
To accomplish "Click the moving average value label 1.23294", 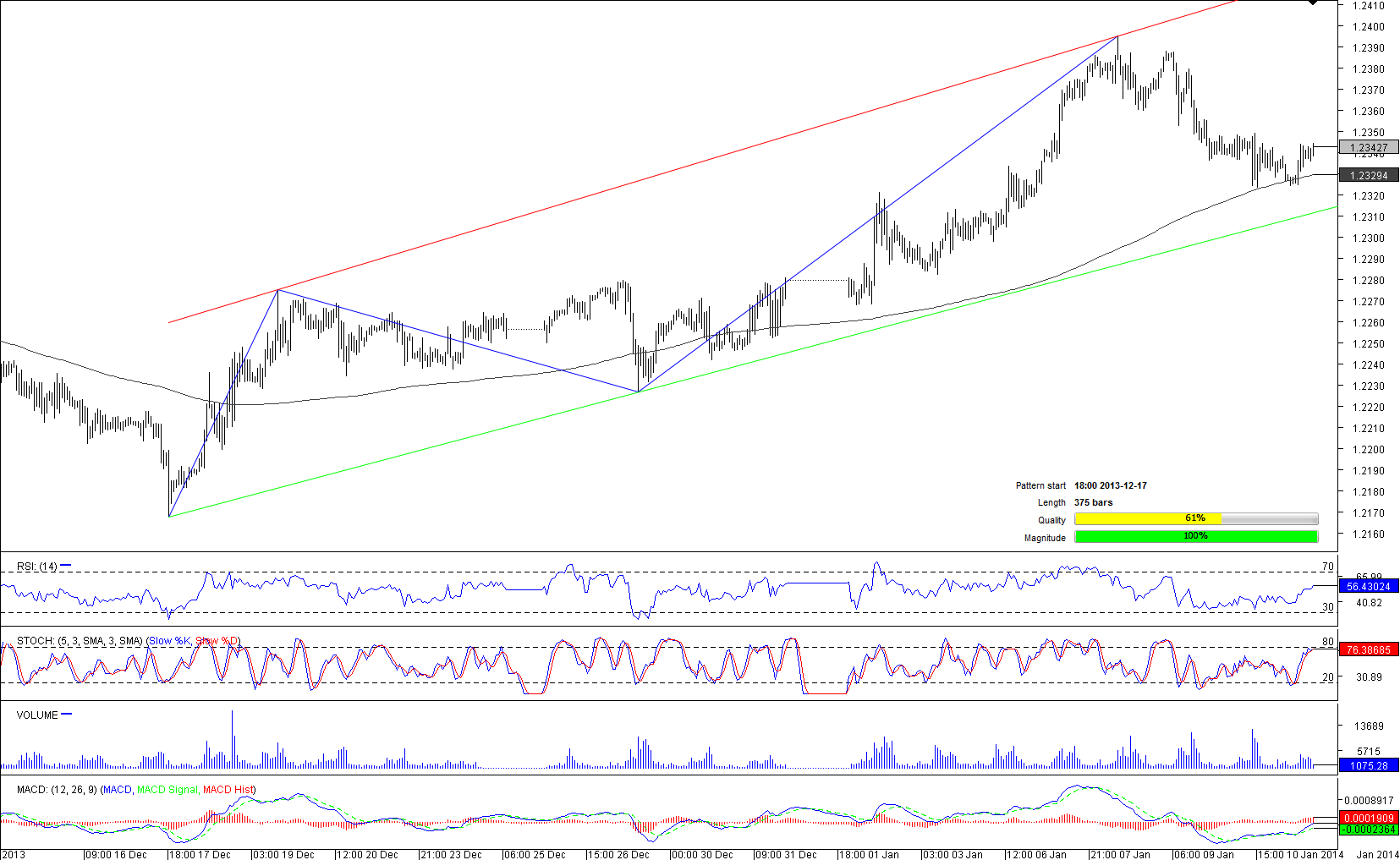I will coord(1369,175).
